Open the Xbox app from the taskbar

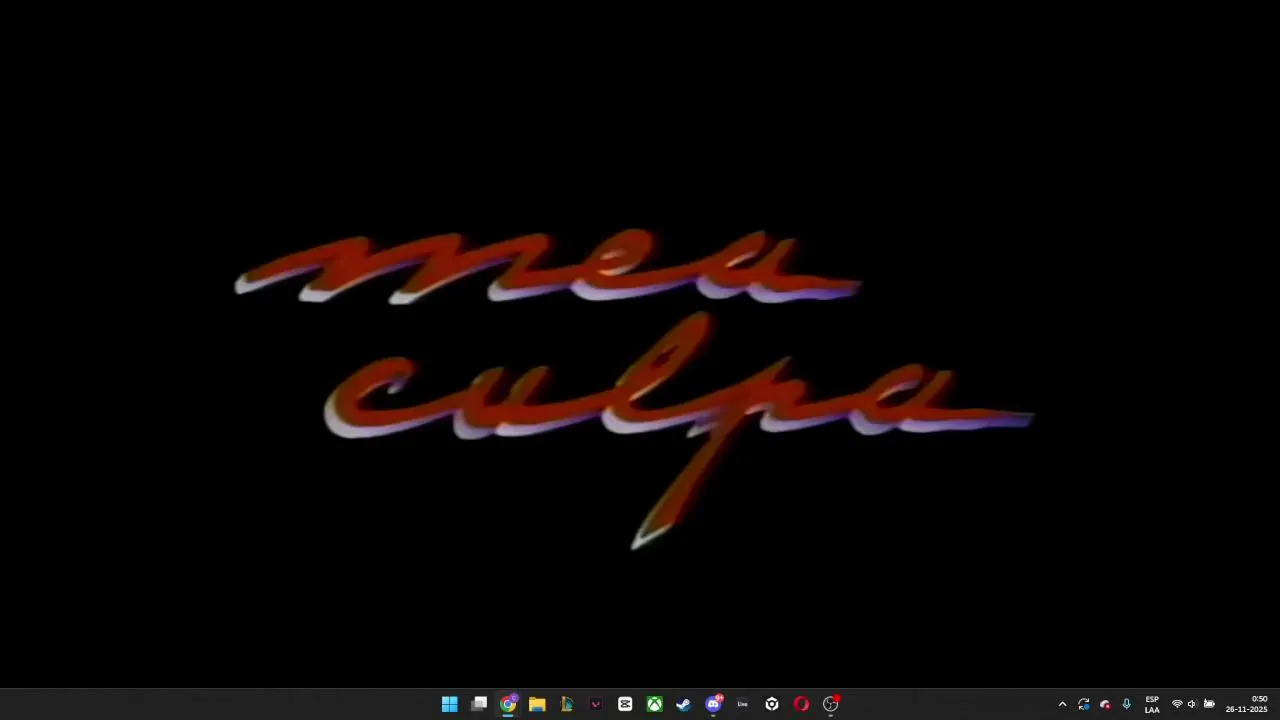coord(654,704)
